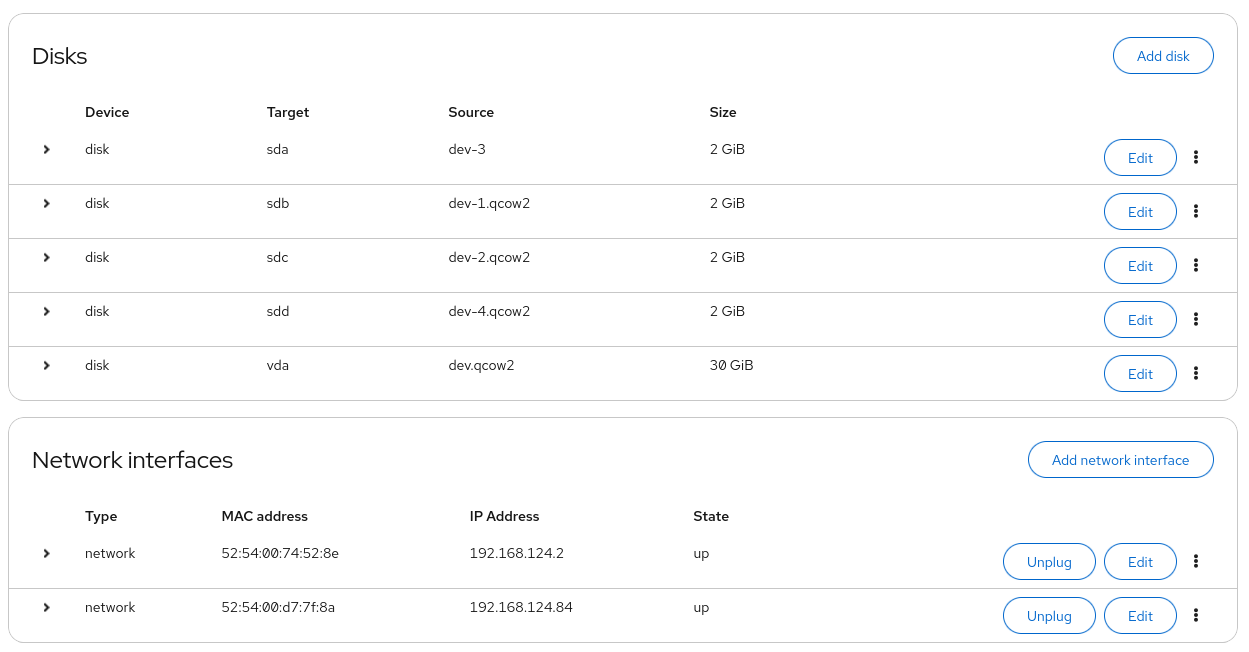Open the kebab menu for interface 52:54:00:d7:7f:8a
Viewport: 1249px width, 652px height.
(1196, 615)
